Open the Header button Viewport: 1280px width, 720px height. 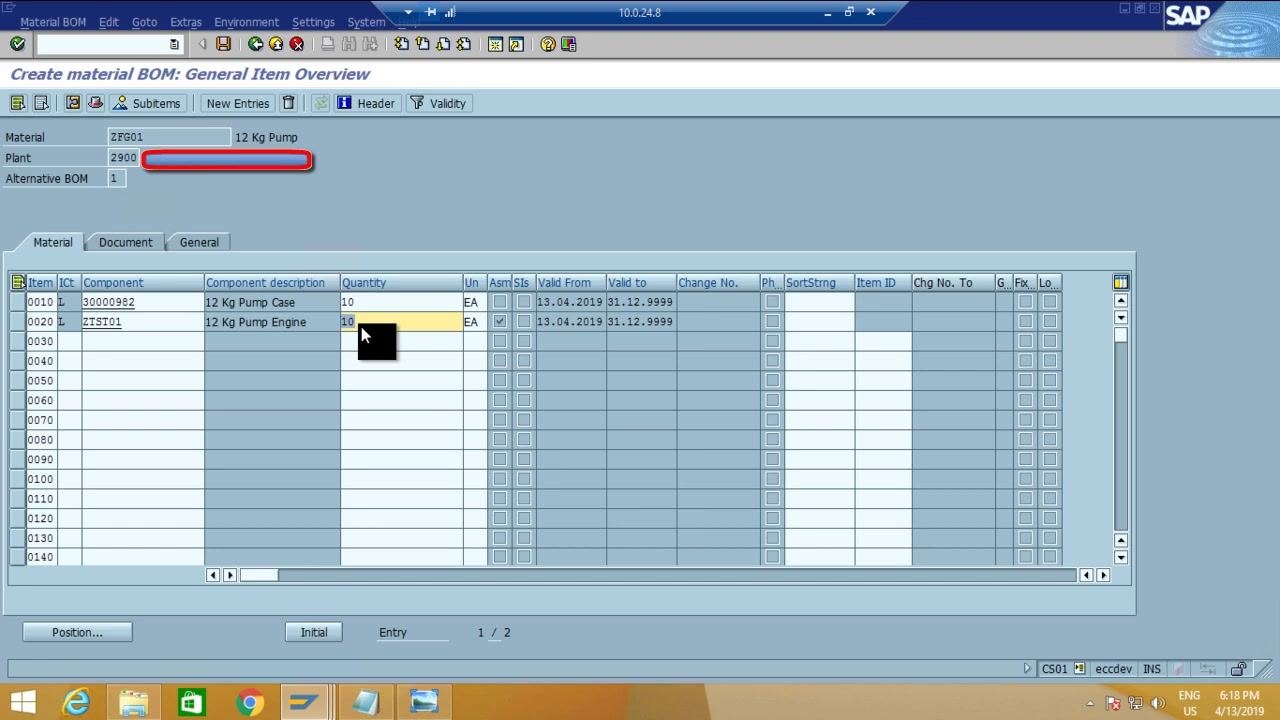[x=366, y=103]
